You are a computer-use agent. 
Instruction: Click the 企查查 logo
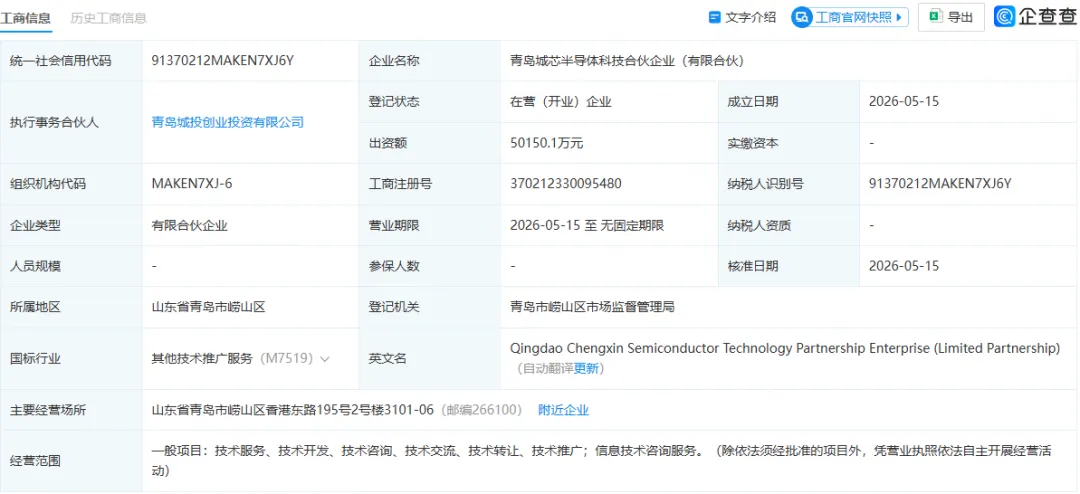(1035, 17)
